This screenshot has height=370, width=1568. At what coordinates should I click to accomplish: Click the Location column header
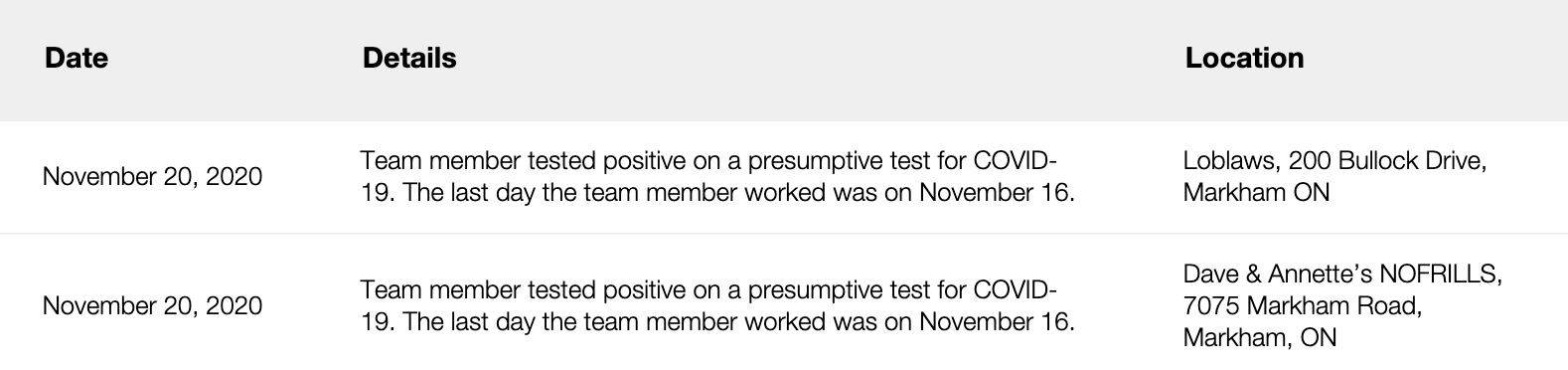pos(1244,58)
